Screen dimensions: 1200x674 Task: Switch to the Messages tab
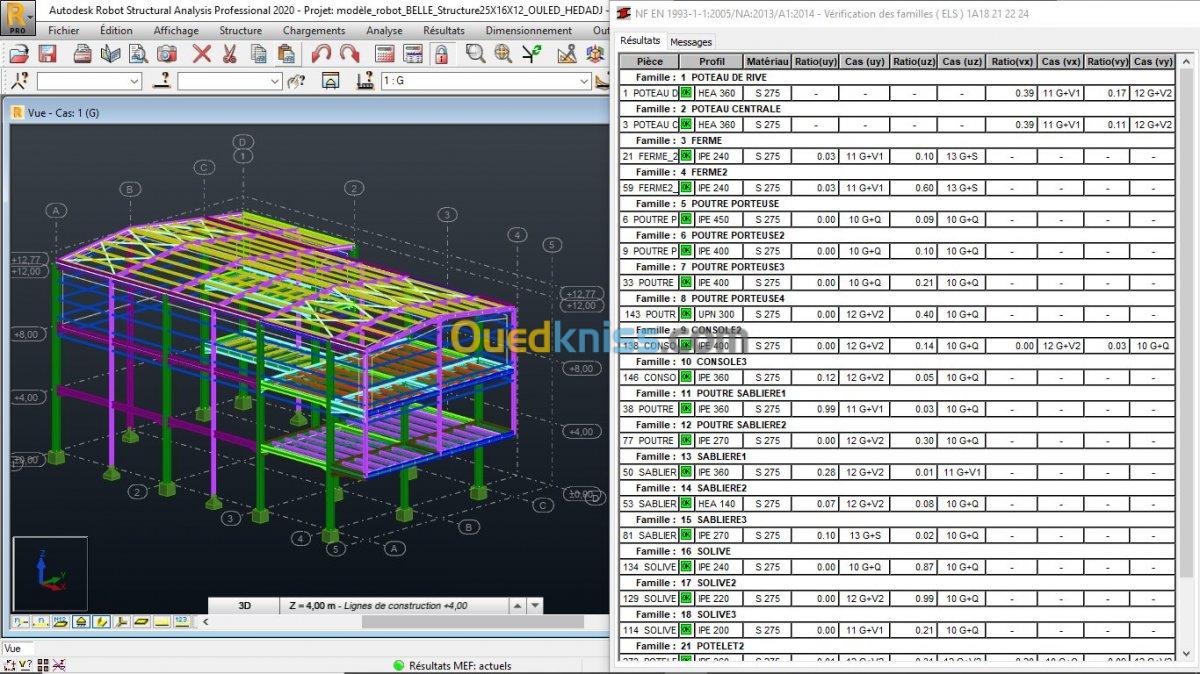click(x=691, y=42)
